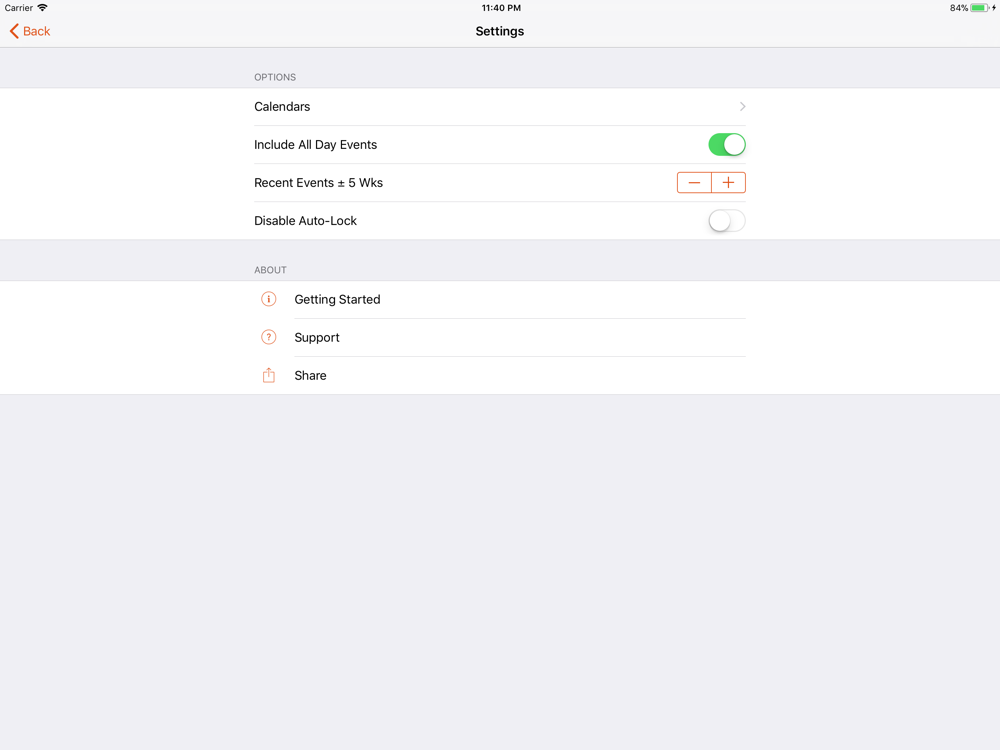Tap the Share upload icon

(268, 375)
